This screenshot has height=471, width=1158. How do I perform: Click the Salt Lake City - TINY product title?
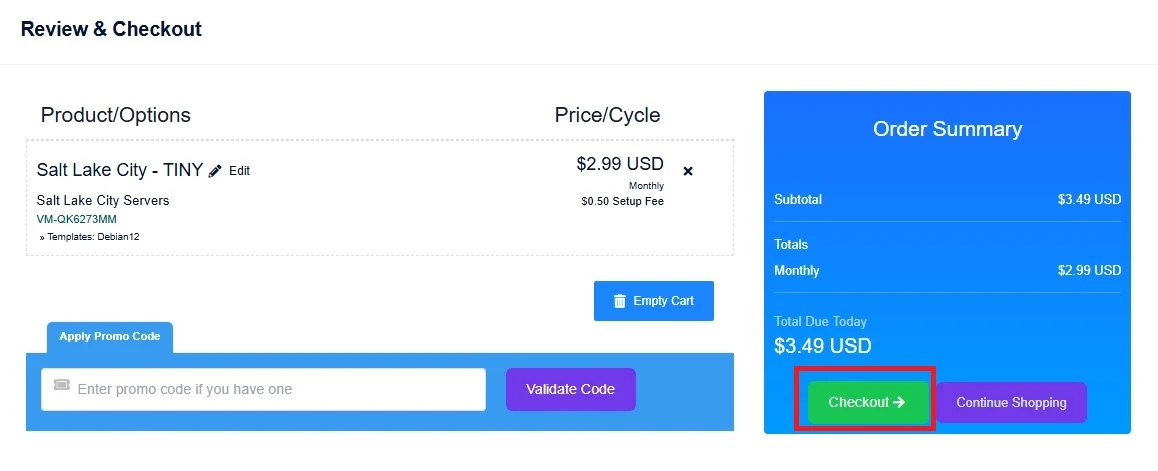(x=120, y=170)
